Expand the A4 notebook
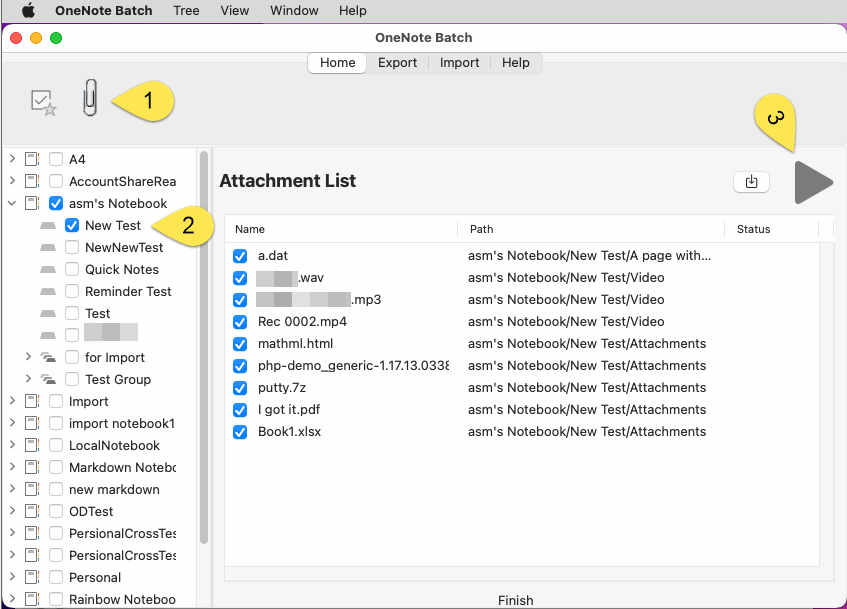847x609 pixels. click(12, 159)
